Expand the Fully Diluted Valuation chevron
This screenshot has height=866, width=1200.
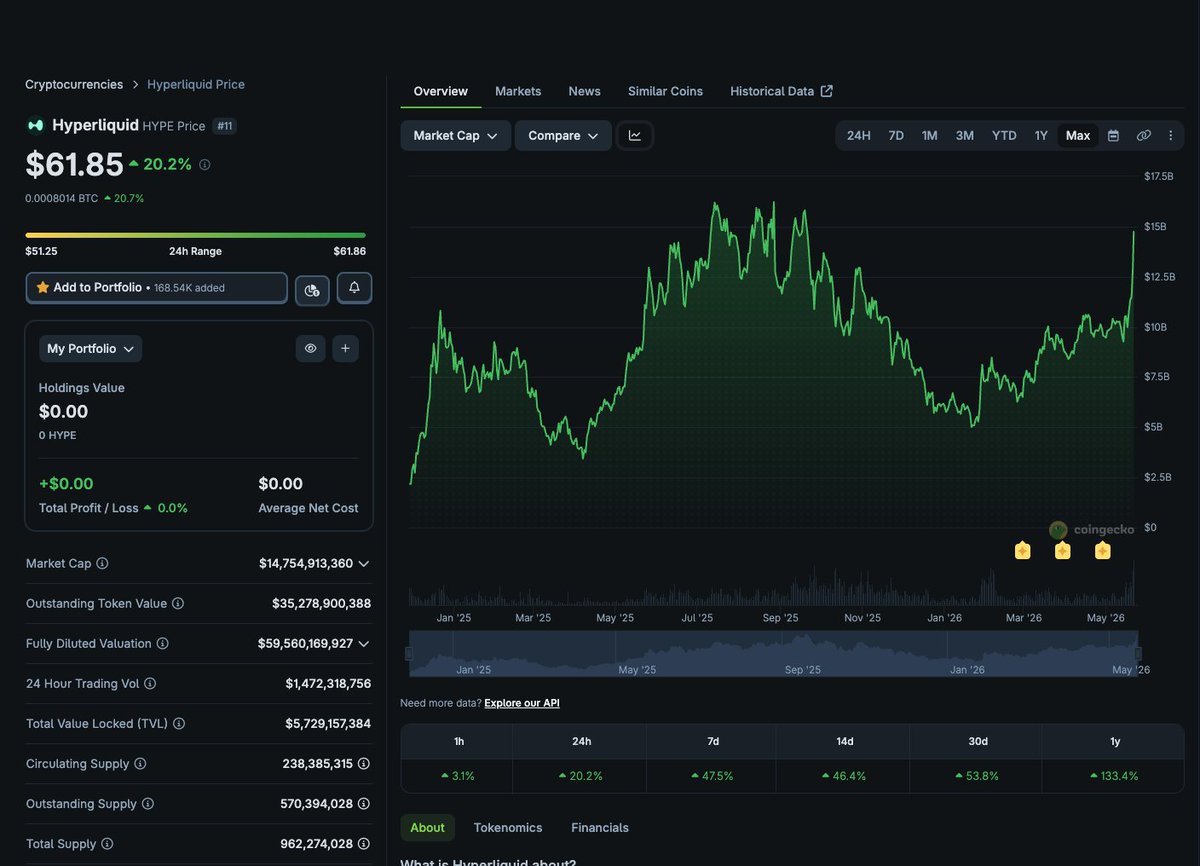tap(364, 644)
